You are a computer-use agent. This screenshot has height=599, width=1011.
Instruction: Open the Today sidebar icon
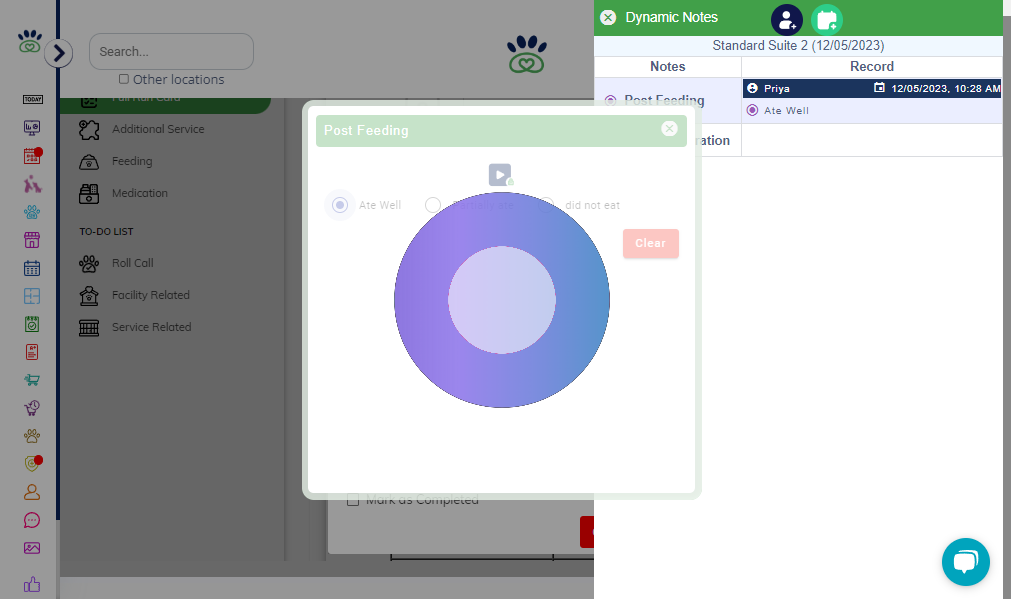[32, 99]
